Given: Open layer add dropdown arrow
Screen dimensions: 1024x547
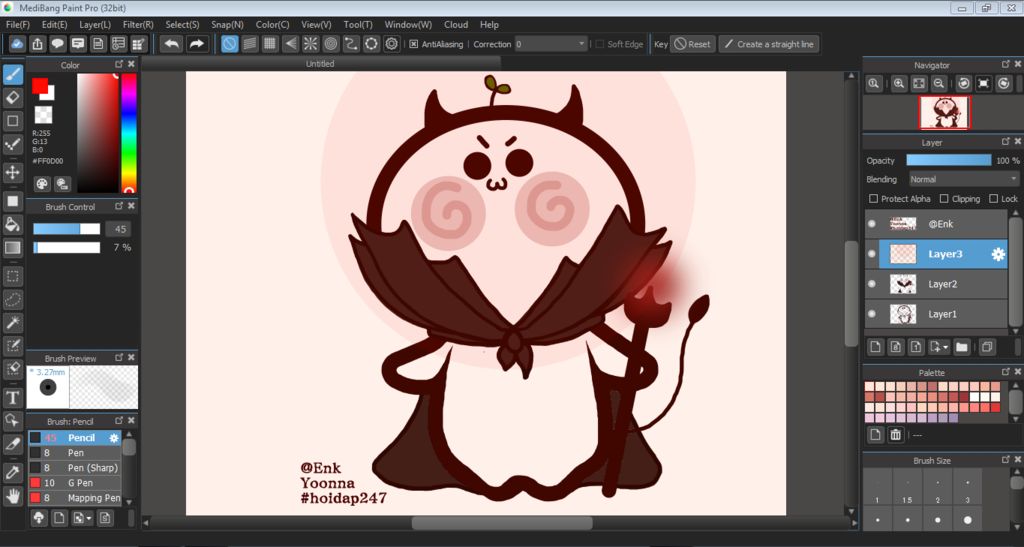Looking at the screenshot, I should tap(946, 347).
